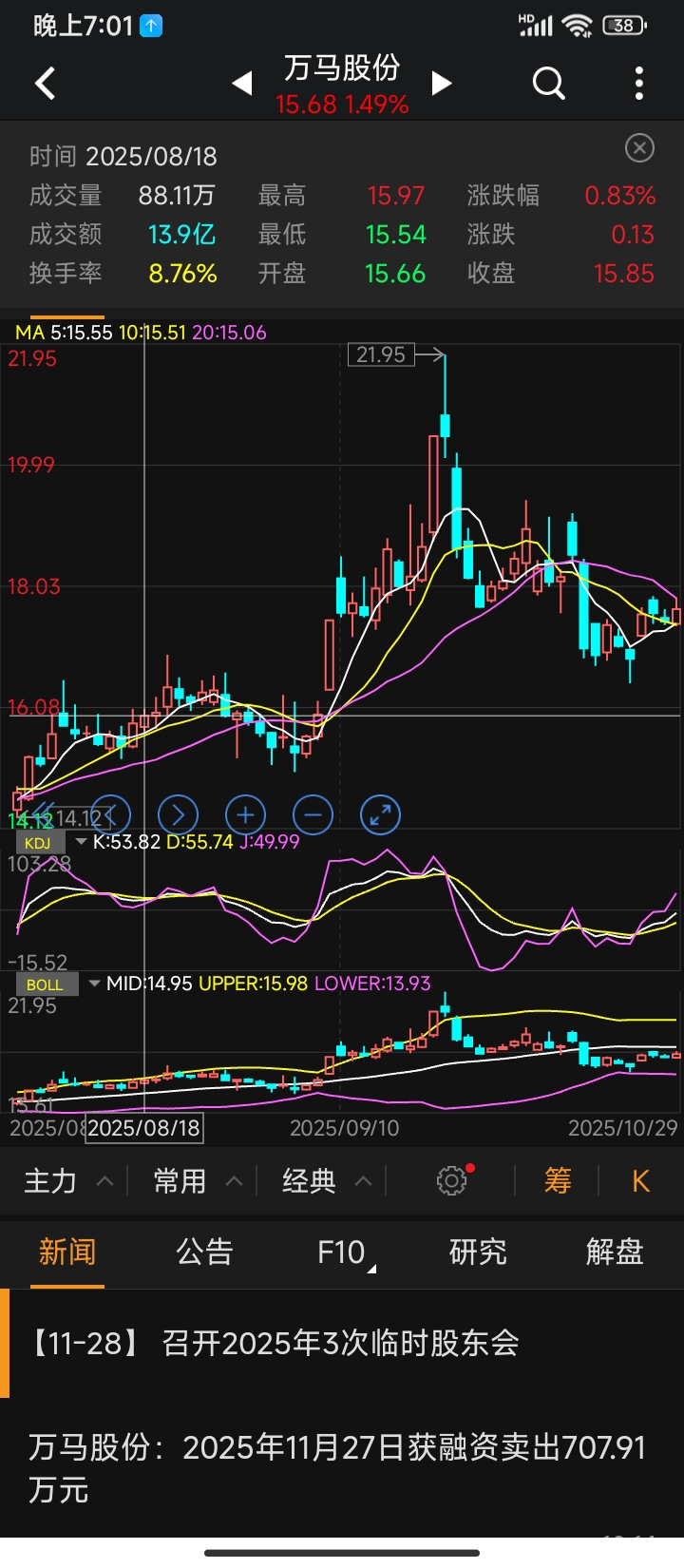This screenshot has height=1568, width=684.
Task: Open the search magnifier icon
Action: [x=548, y=84]
